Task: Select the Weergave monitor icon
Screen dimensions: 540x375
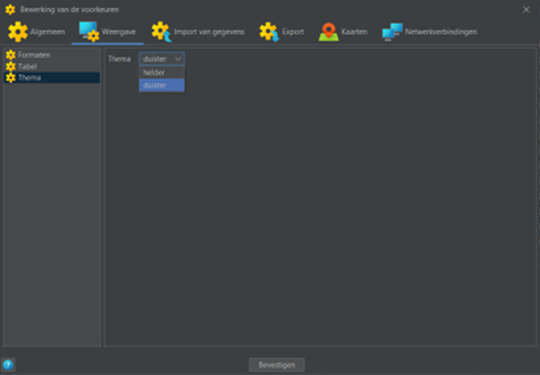Action: 89,32
